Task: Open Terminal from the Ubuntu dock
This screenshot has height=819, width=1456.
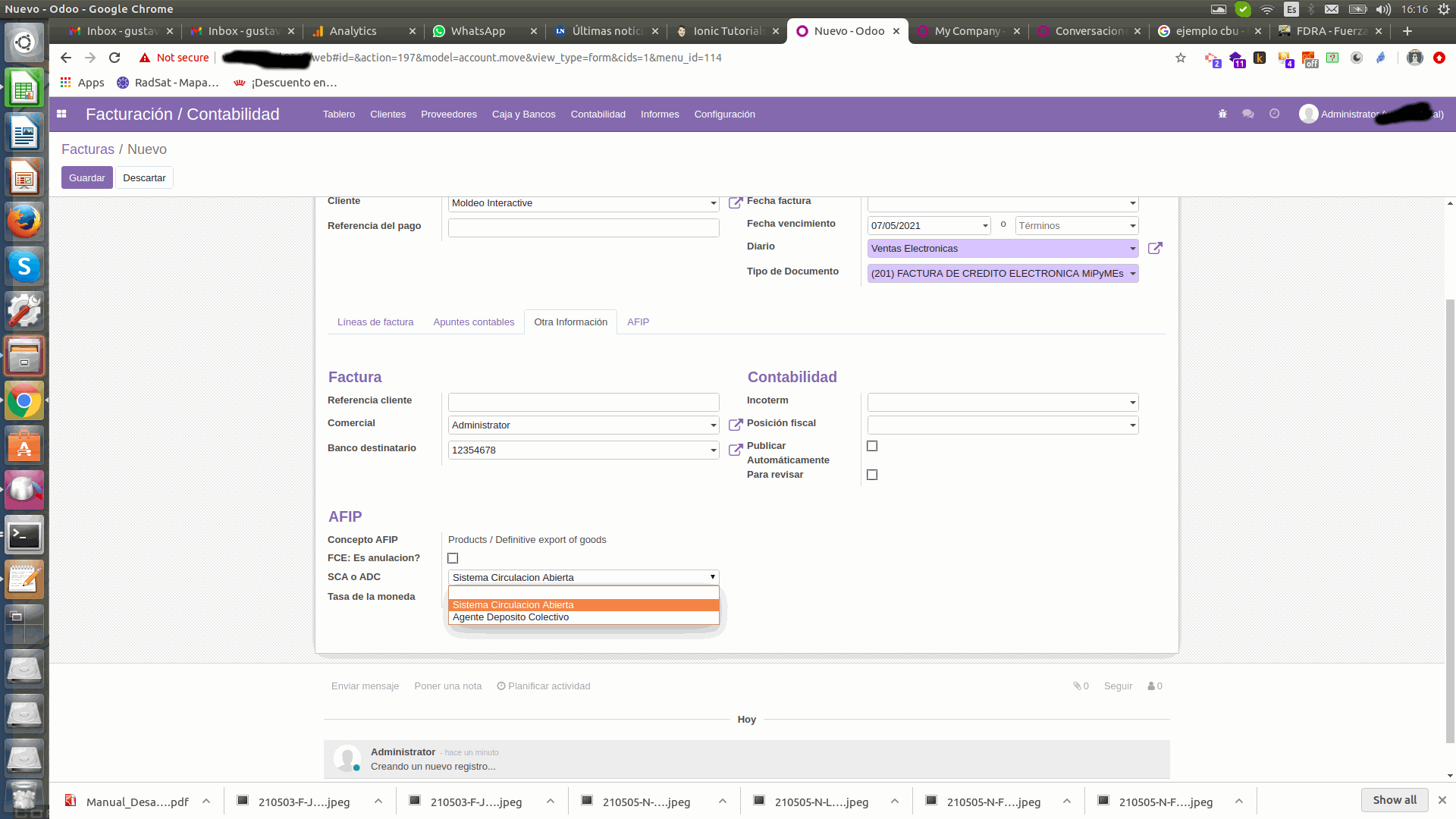Action: (24, 535)
